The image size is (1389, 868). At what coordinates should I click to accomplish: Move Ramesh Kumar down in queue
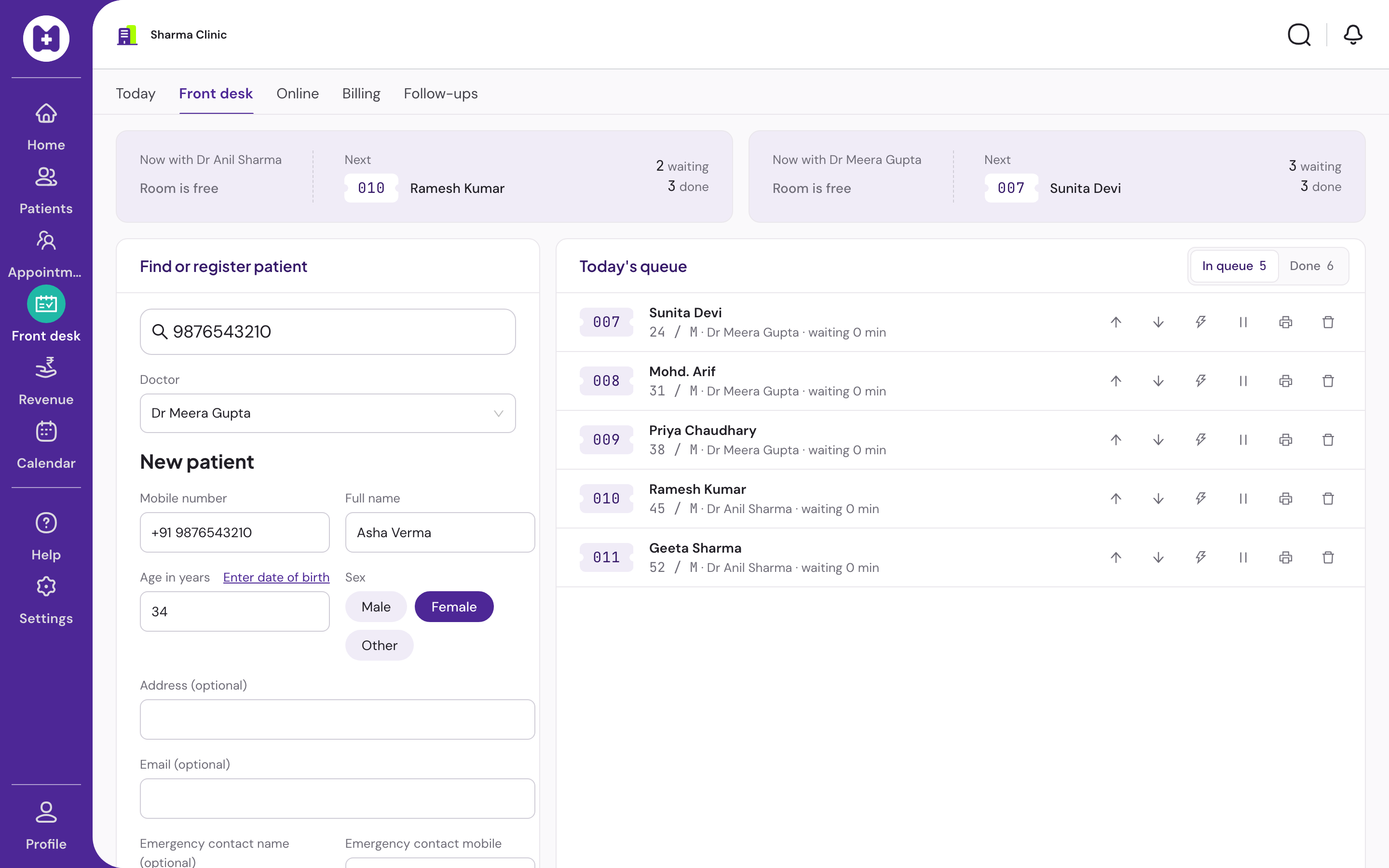tap(1158, 498)
